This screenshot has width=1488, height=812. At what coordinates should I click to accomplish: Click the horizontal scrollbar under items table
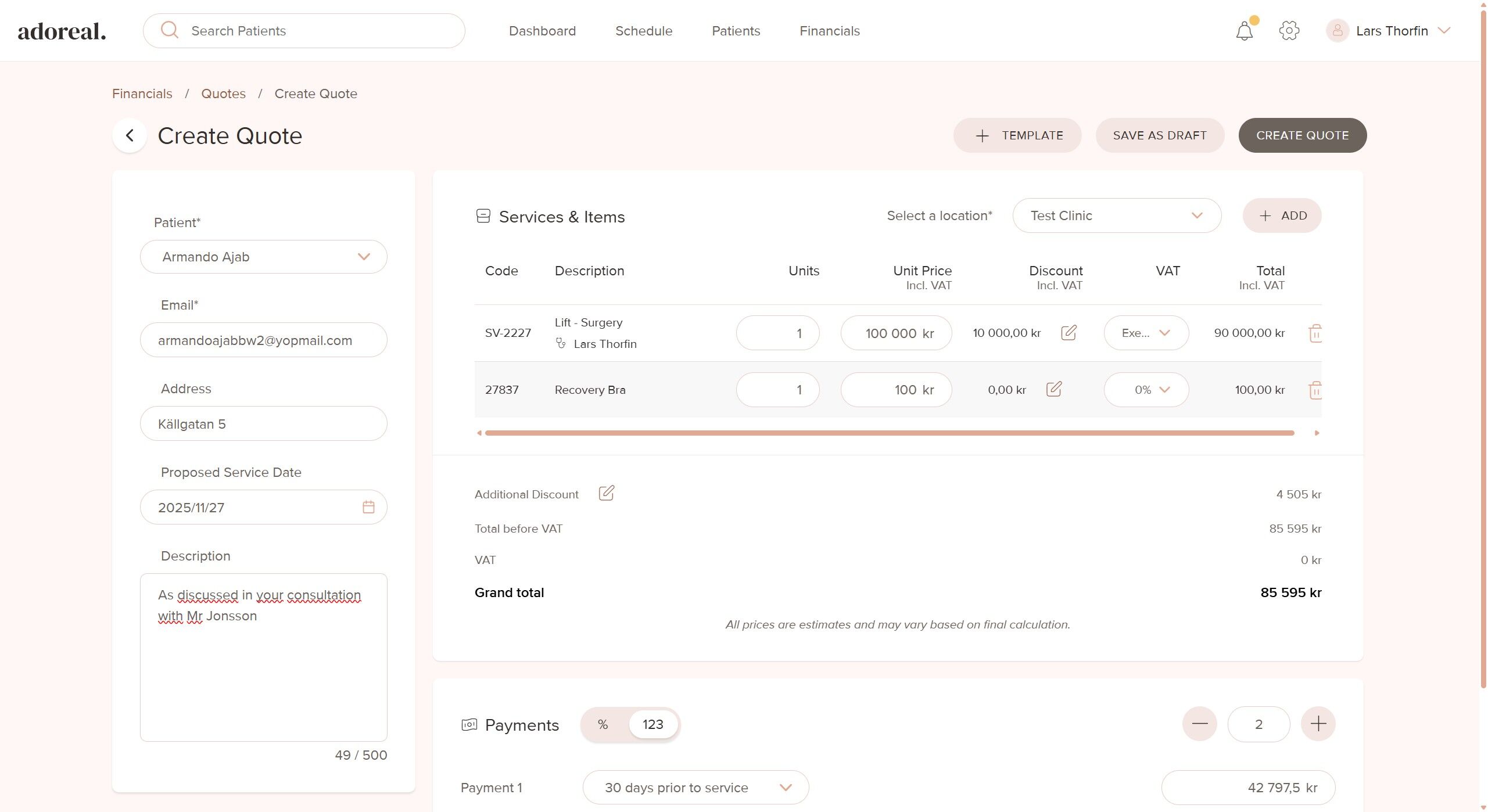tap(889, 433)
